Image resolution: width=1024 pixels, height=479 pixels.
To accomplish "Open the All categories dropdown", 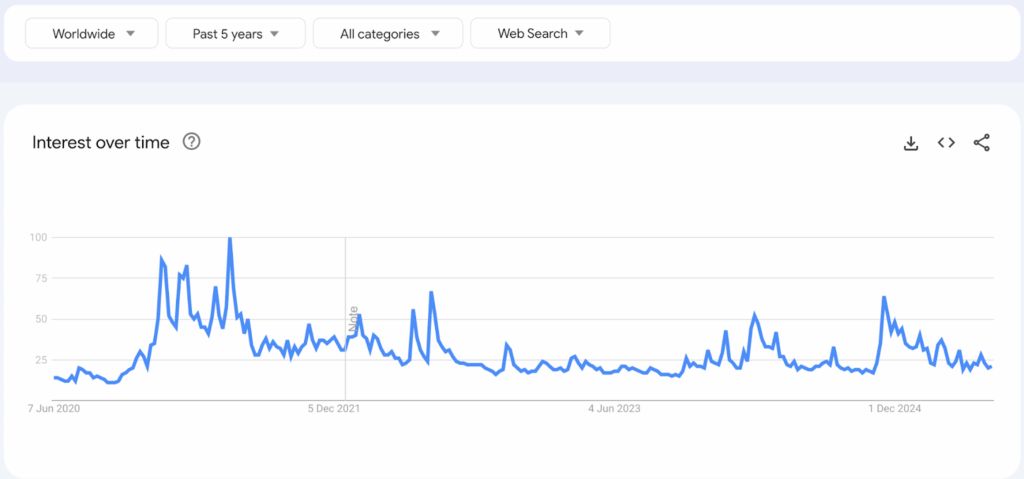I will (x=388, y=33).
